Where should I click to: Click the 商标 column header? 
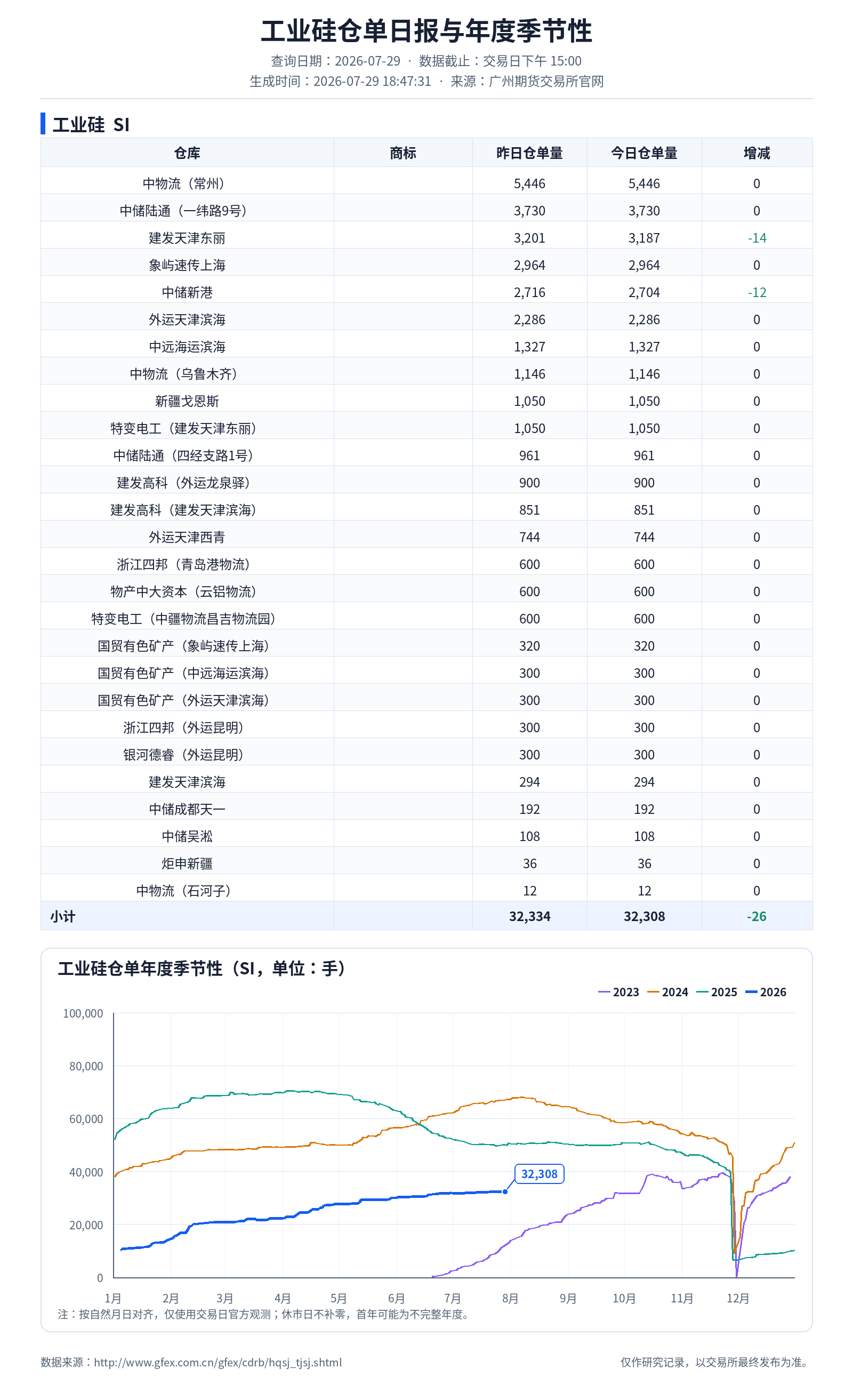point(403,153)
